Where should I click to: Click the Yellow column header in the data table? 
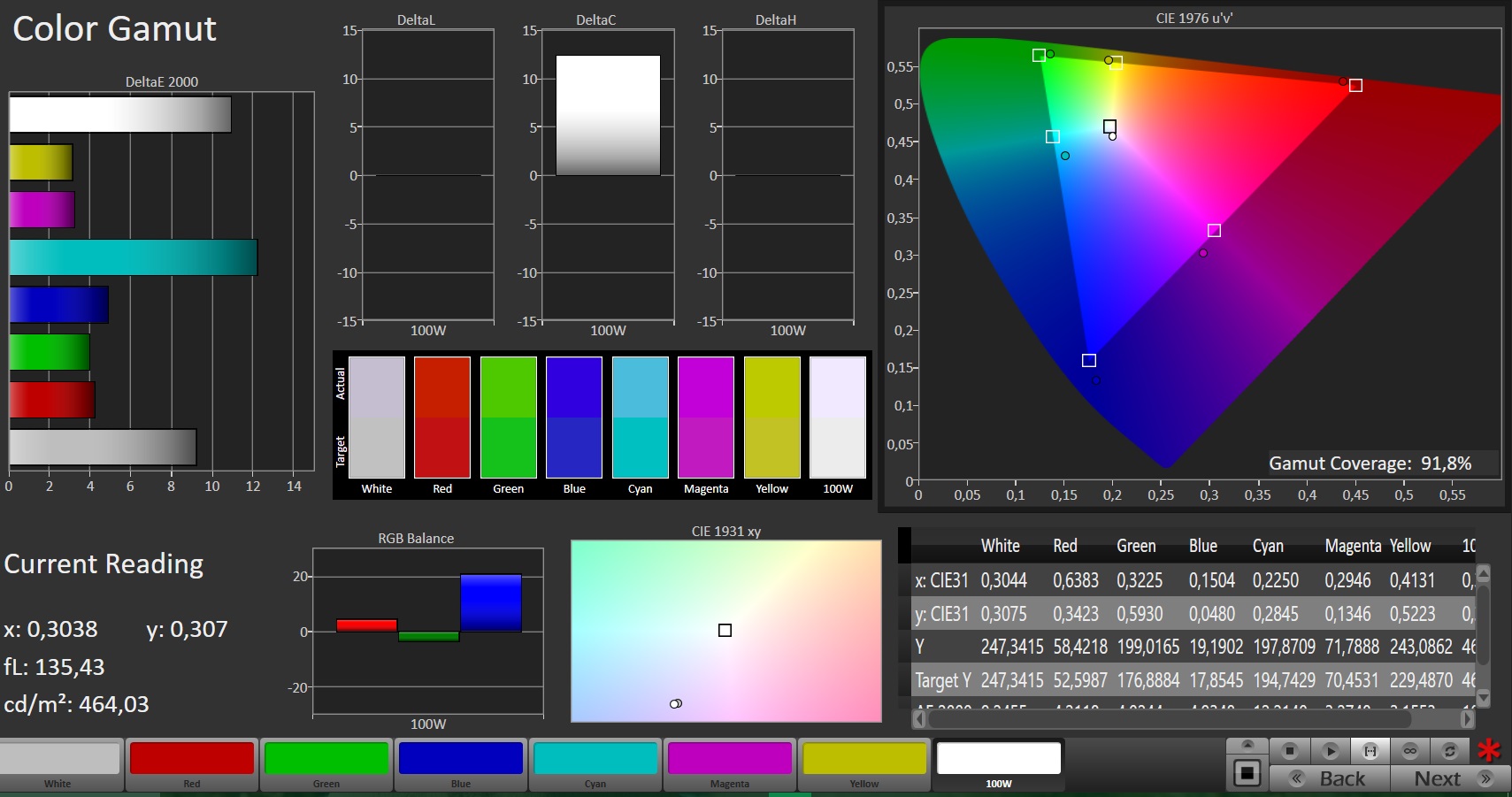(x=1410, y=546)
